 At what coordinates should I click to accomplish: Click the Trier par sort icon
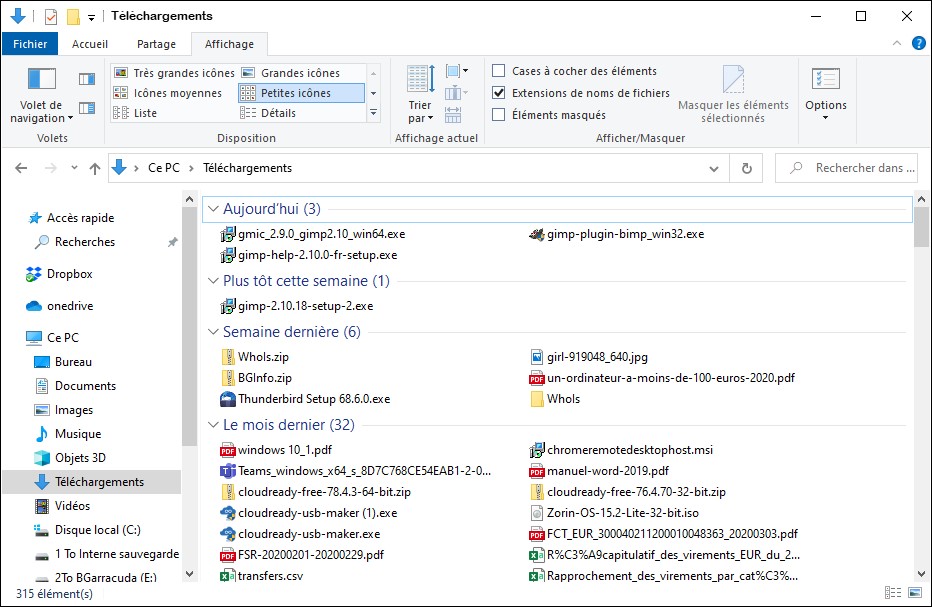tap(420, 80)
